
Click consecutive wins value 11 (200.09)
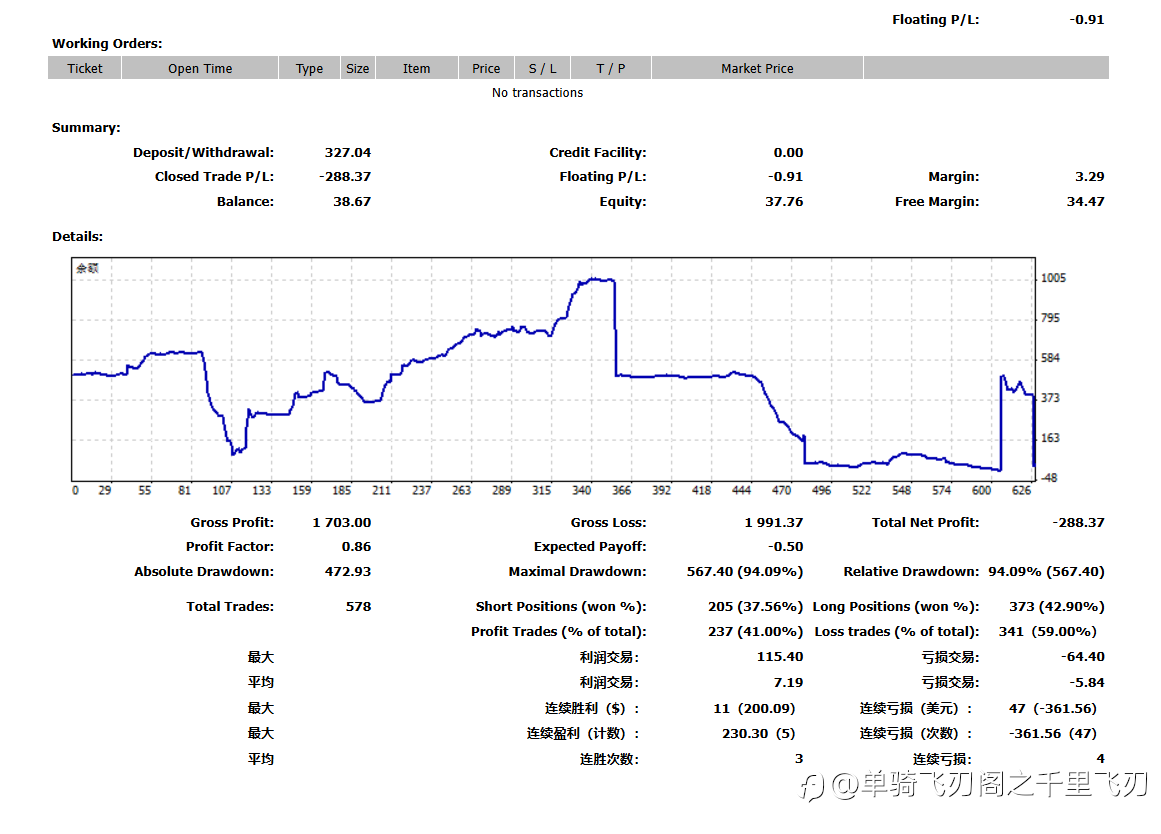pos(755,709)
